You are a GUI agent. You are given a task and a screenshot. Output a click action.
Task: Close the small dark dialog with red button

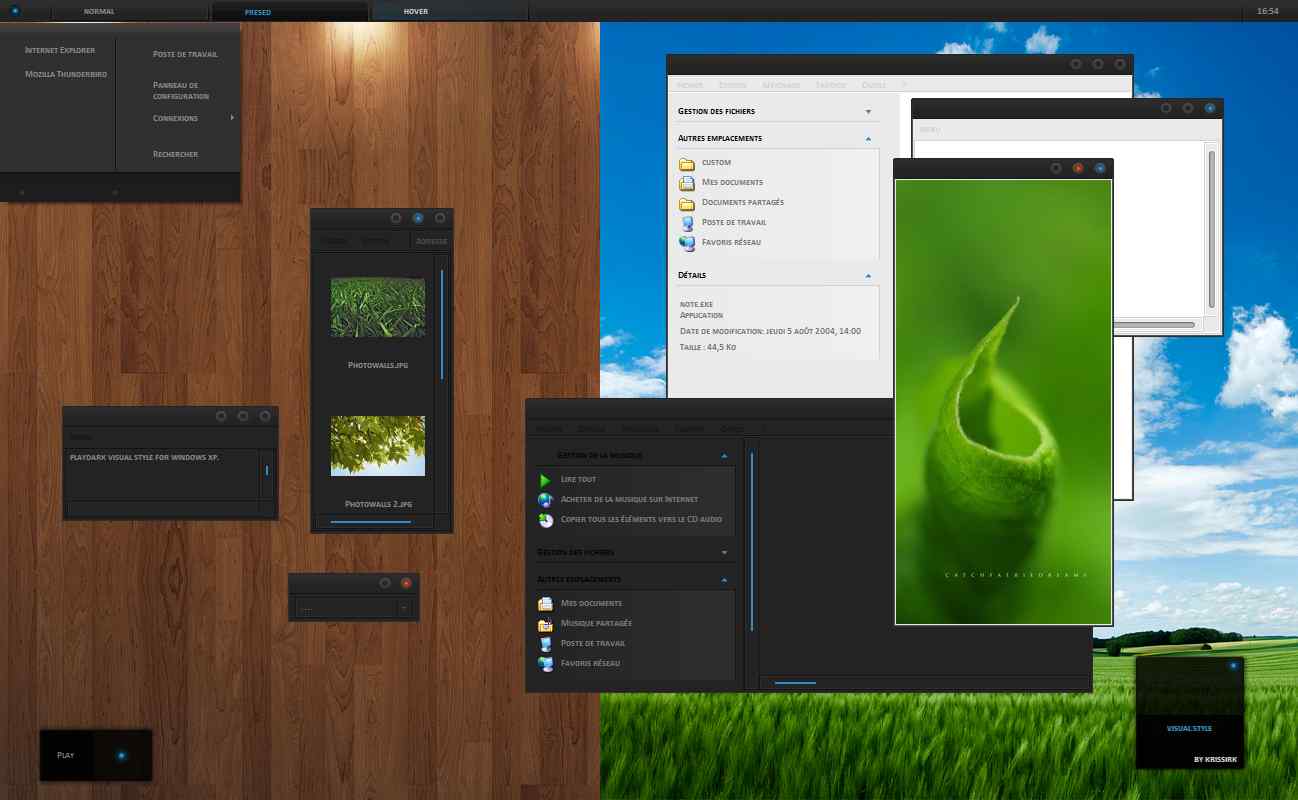(x=406, y=582)
